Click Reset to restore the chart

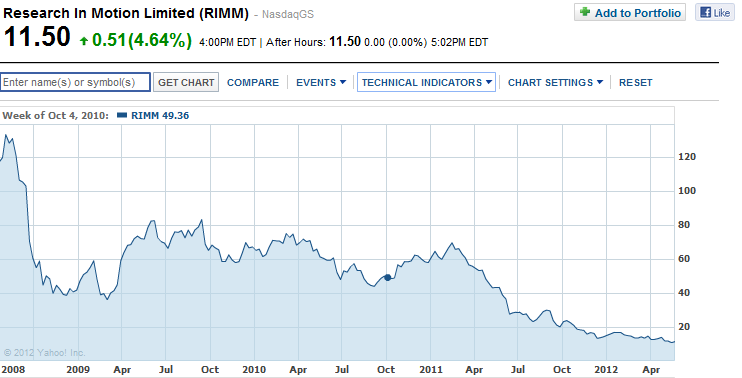tap(636, 82)
